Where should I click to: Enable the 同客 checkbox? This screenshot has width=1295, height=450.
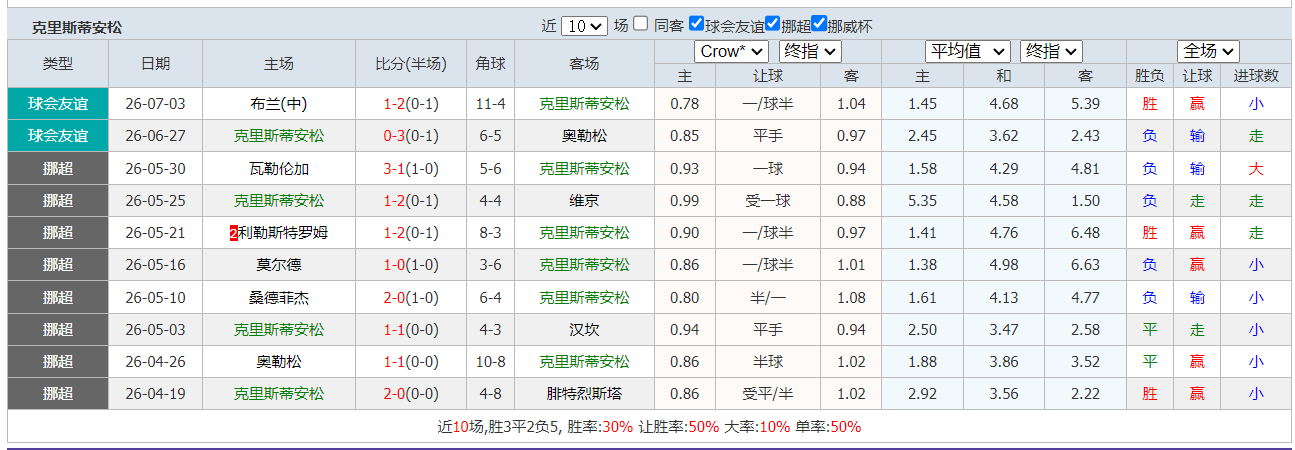pyautogui.click(x=641, y=24)
